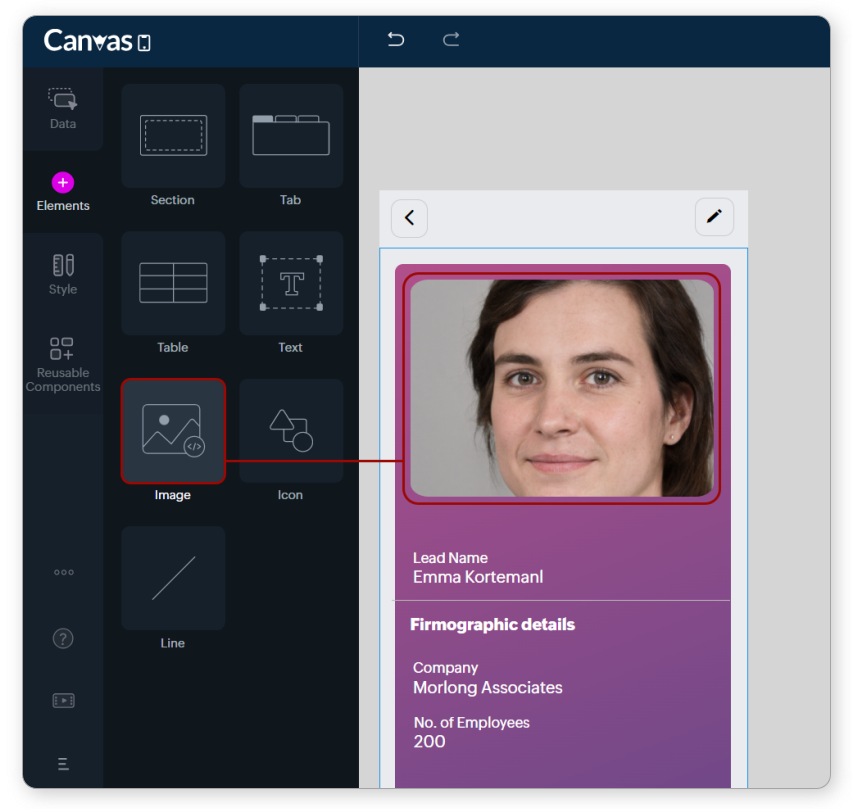Collapse the sidebar using bottom menu icon
Image resolution: width=852 pixels, height=809 pixels.
pos(64,764)
